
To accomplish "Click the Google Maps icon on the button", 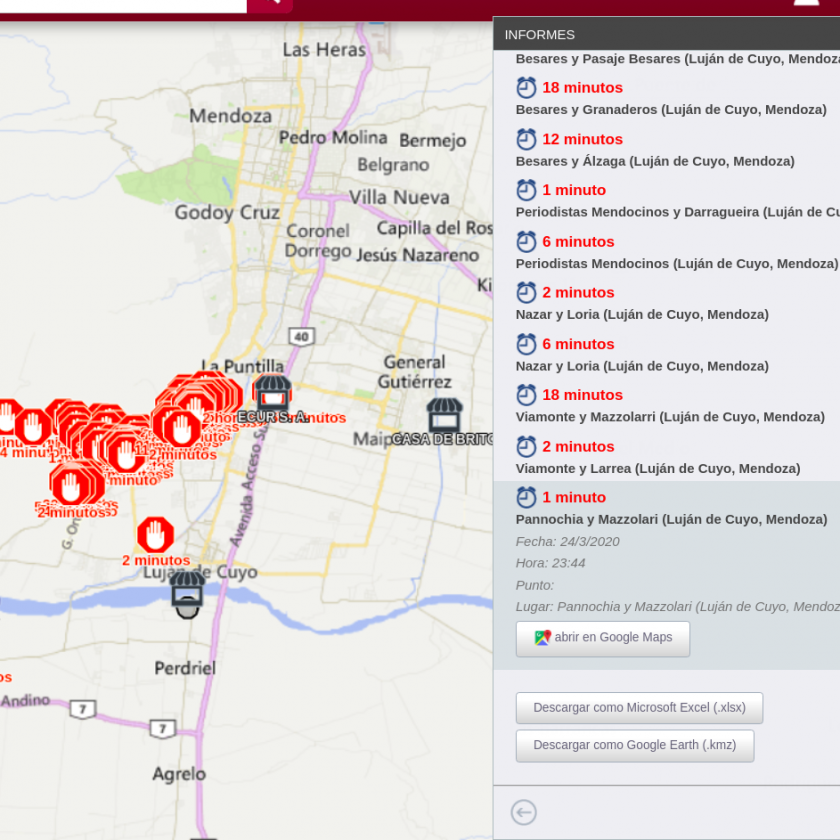I will click(542, 638).
